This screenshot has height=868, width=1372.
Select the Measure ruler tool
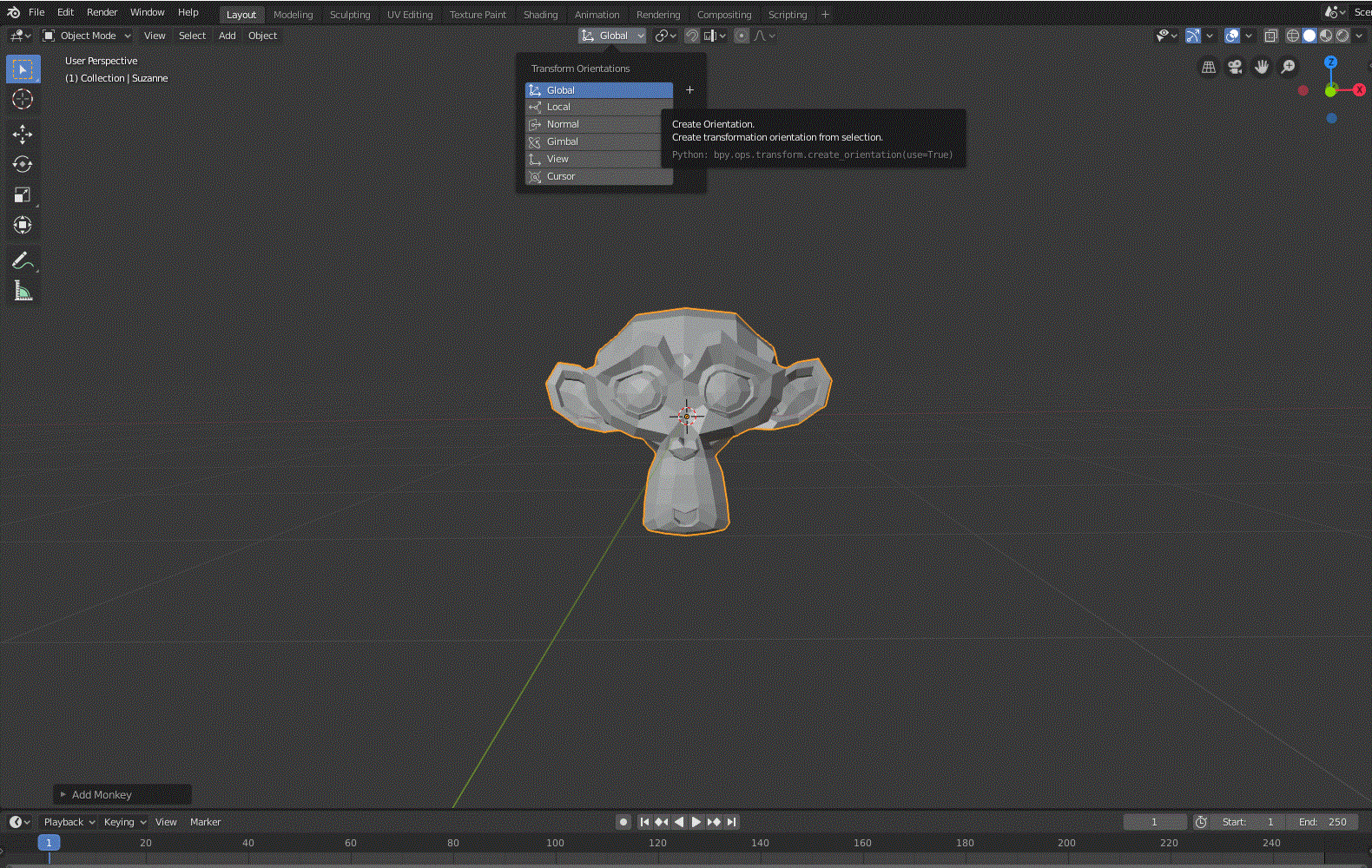pos(23,291)
